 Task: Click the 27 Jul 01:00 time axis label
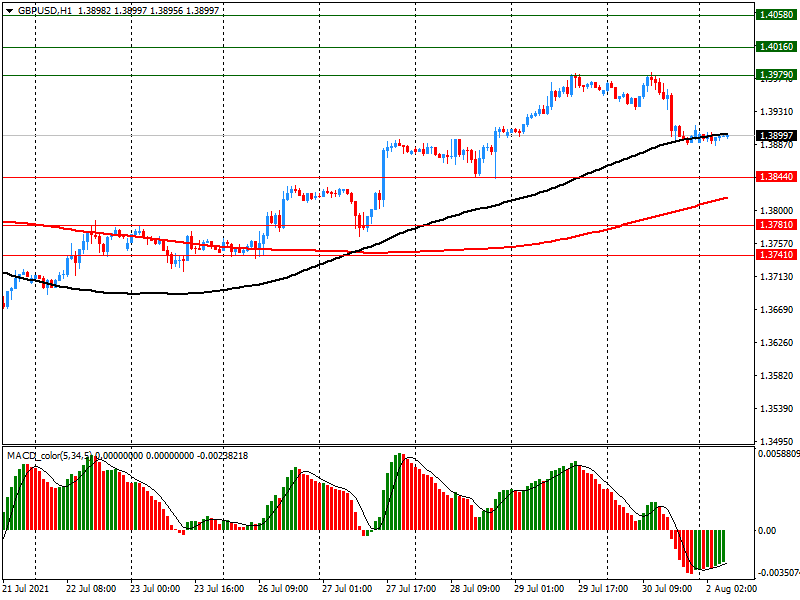coord(347,589)
